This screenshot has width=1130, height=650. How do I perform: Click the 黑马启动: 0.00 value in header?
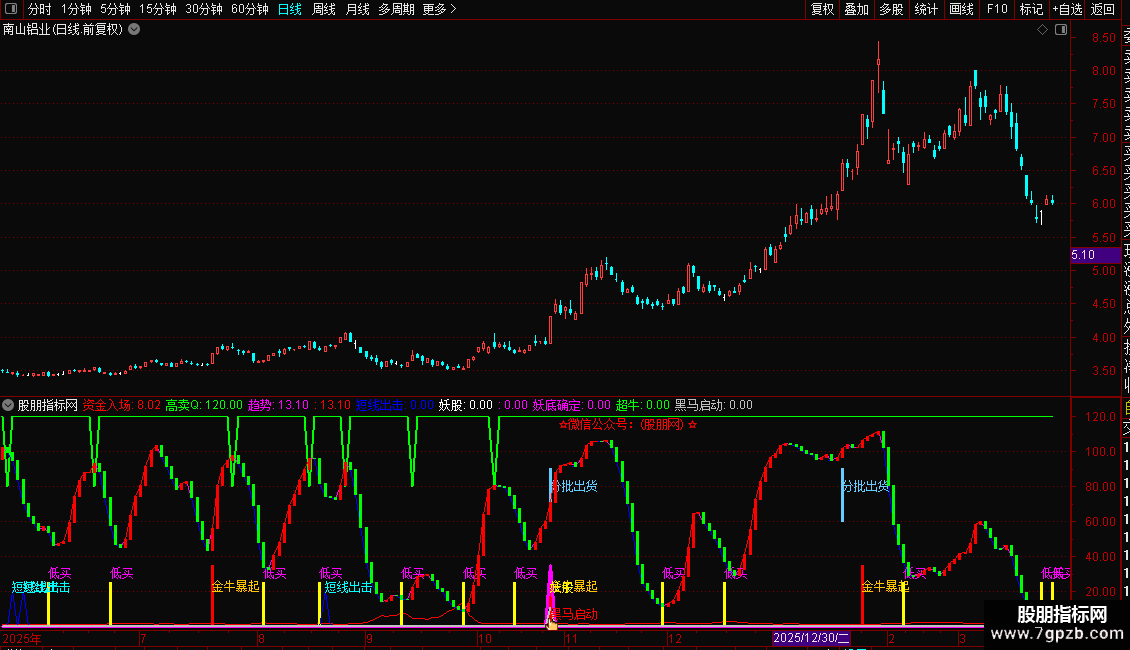[713, 405]
